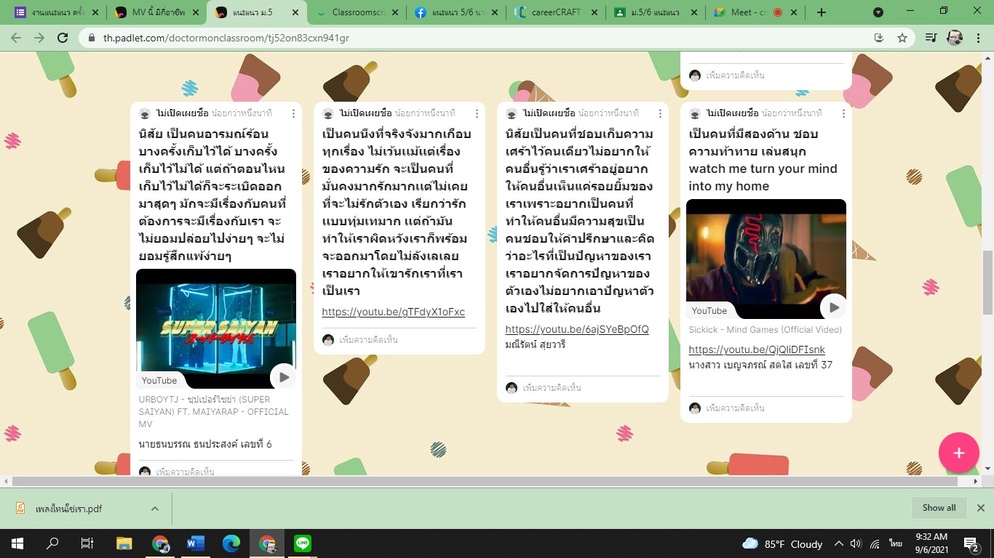Switch to the Facebook 5/6 tab

pyautogui.click(x=458, y=12)
